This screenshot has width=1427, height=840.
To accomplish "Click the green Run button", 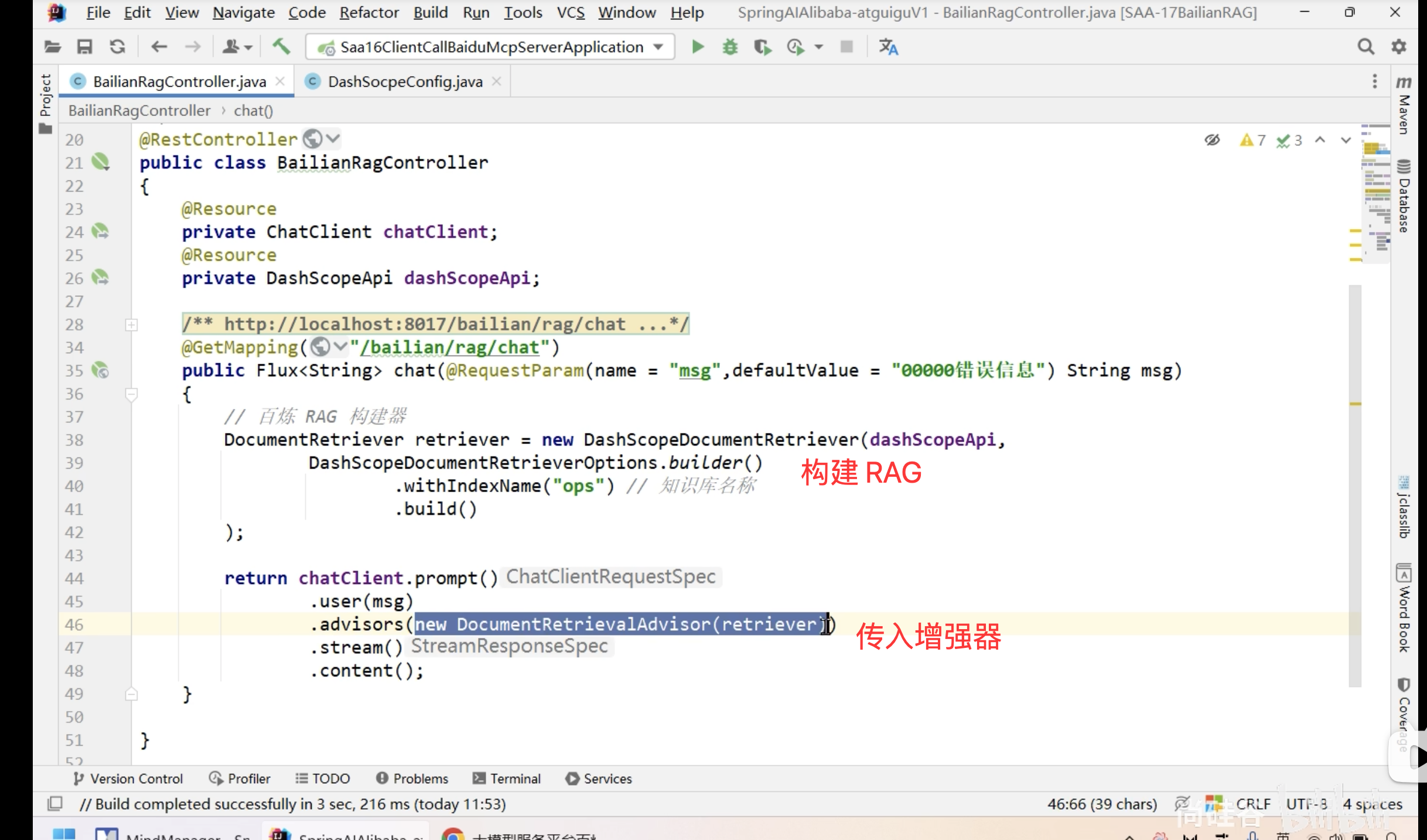I will (x=697, y=47).
